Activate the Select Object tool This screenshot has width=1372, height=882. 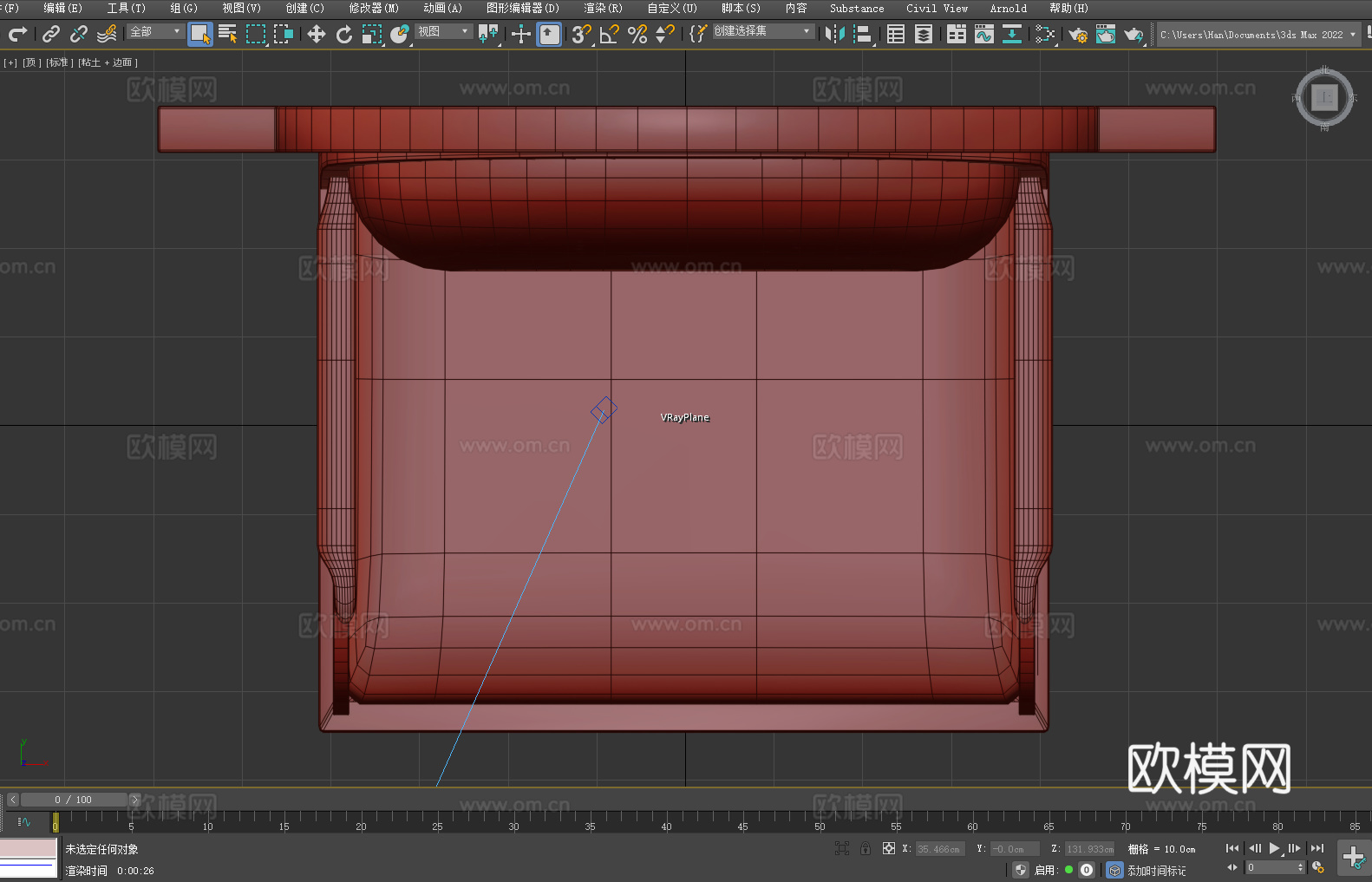point(200,34)
